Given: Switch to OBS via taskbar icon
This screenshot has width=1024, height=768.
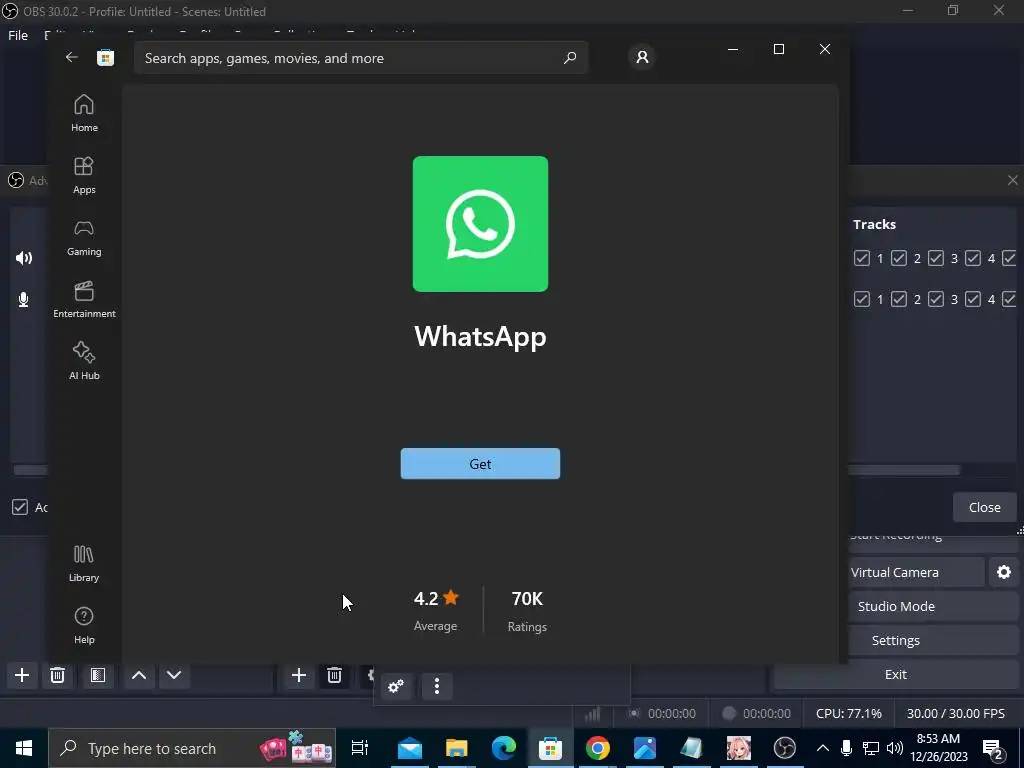Looking at the screenshot, I should coord(785,748).
